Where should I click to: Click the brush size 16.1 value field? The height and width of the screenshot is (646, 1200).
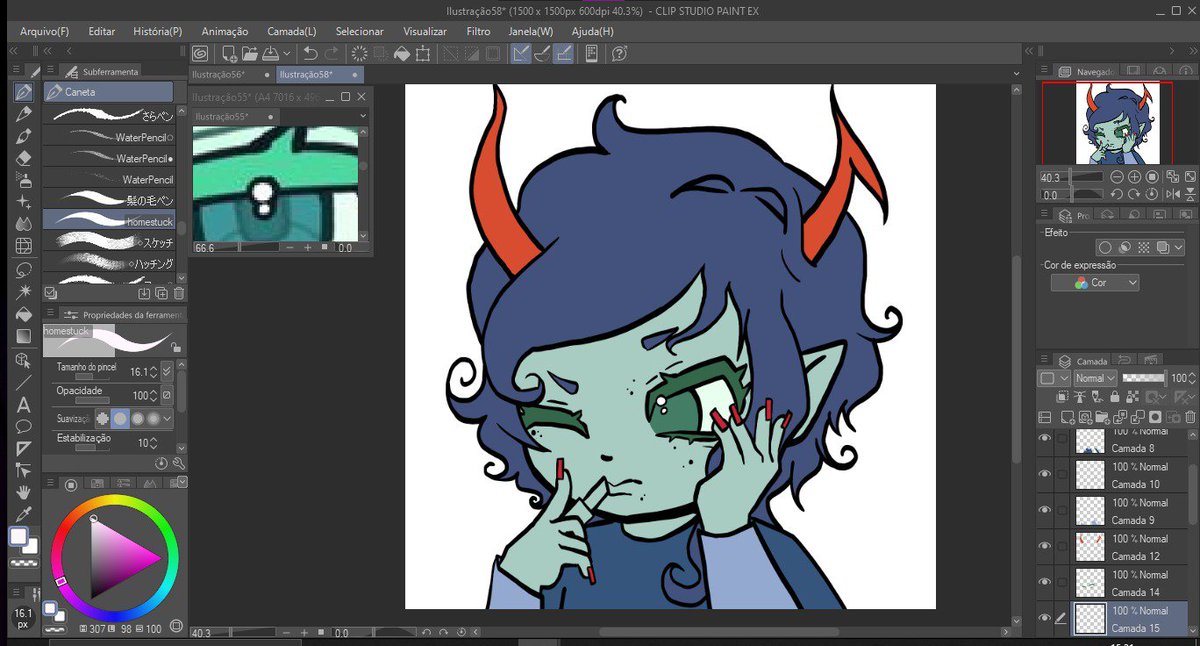point(138,370)
